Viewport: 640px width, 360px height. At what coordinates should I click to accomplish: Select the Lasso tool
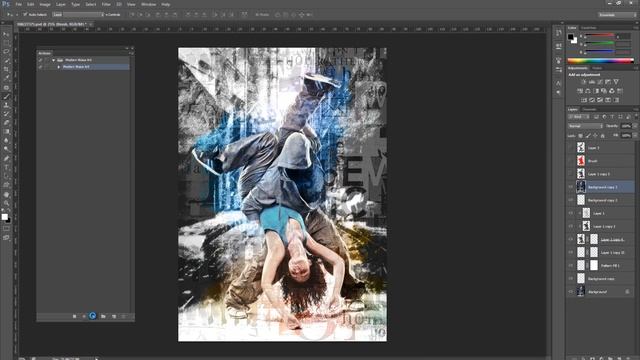(6, 52)
